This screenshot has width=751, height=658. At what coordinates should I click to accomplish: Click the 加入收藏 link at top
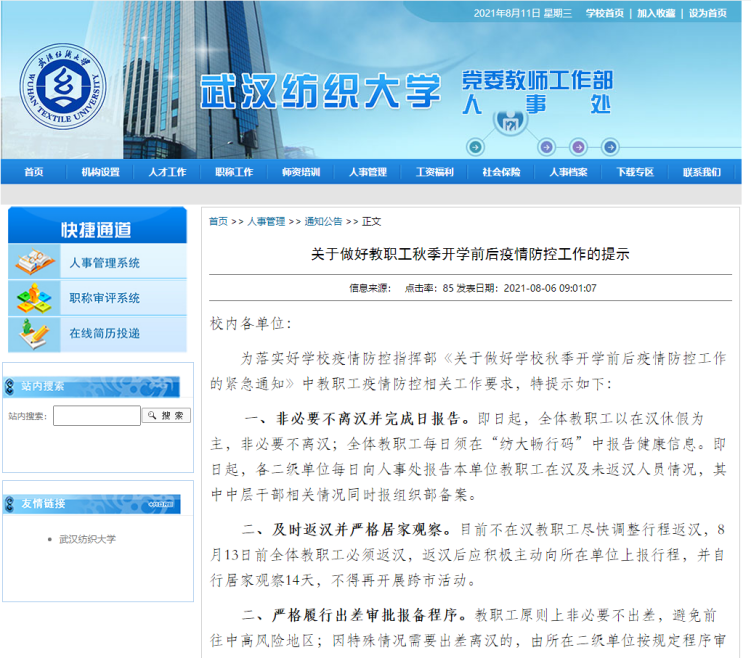point(656,13)
